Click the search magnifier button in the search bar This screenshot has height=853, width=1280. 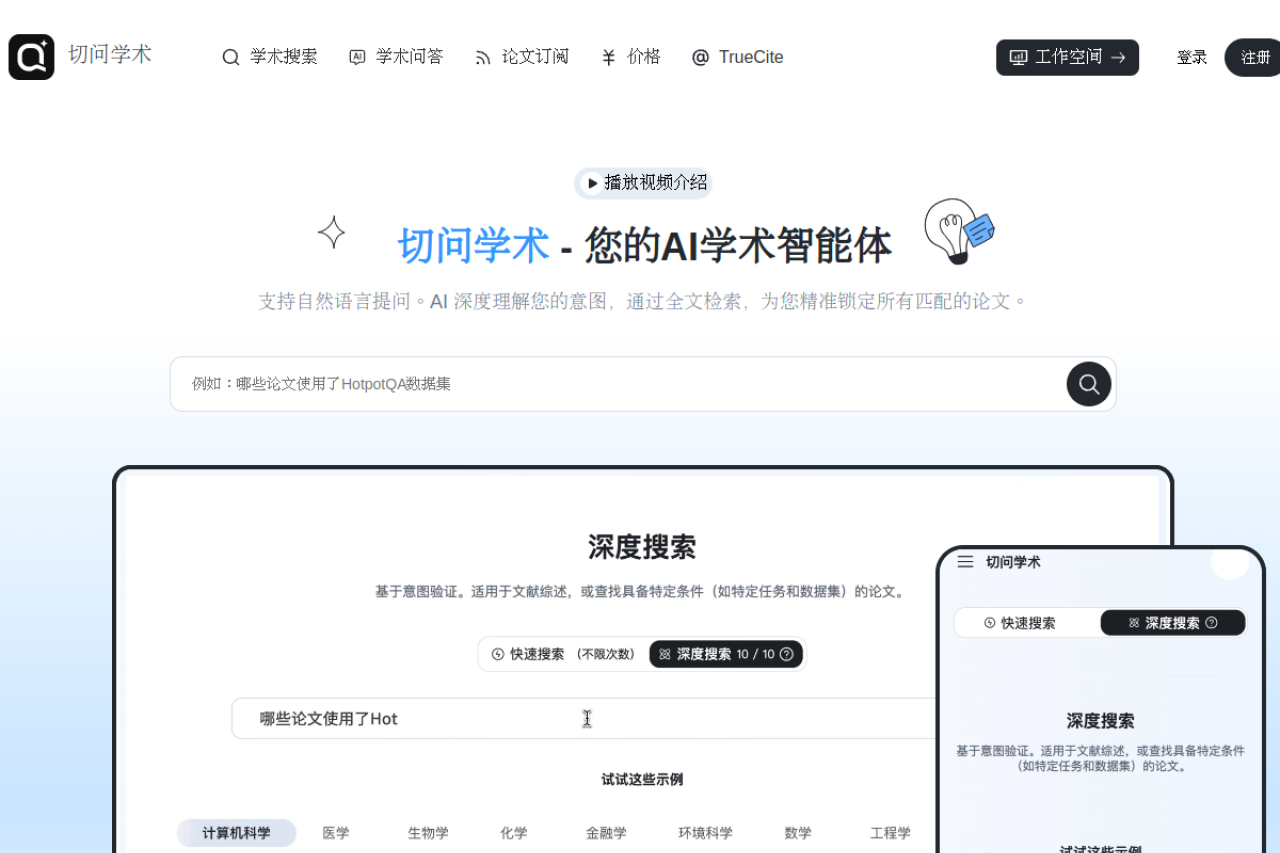(1088, 383)
